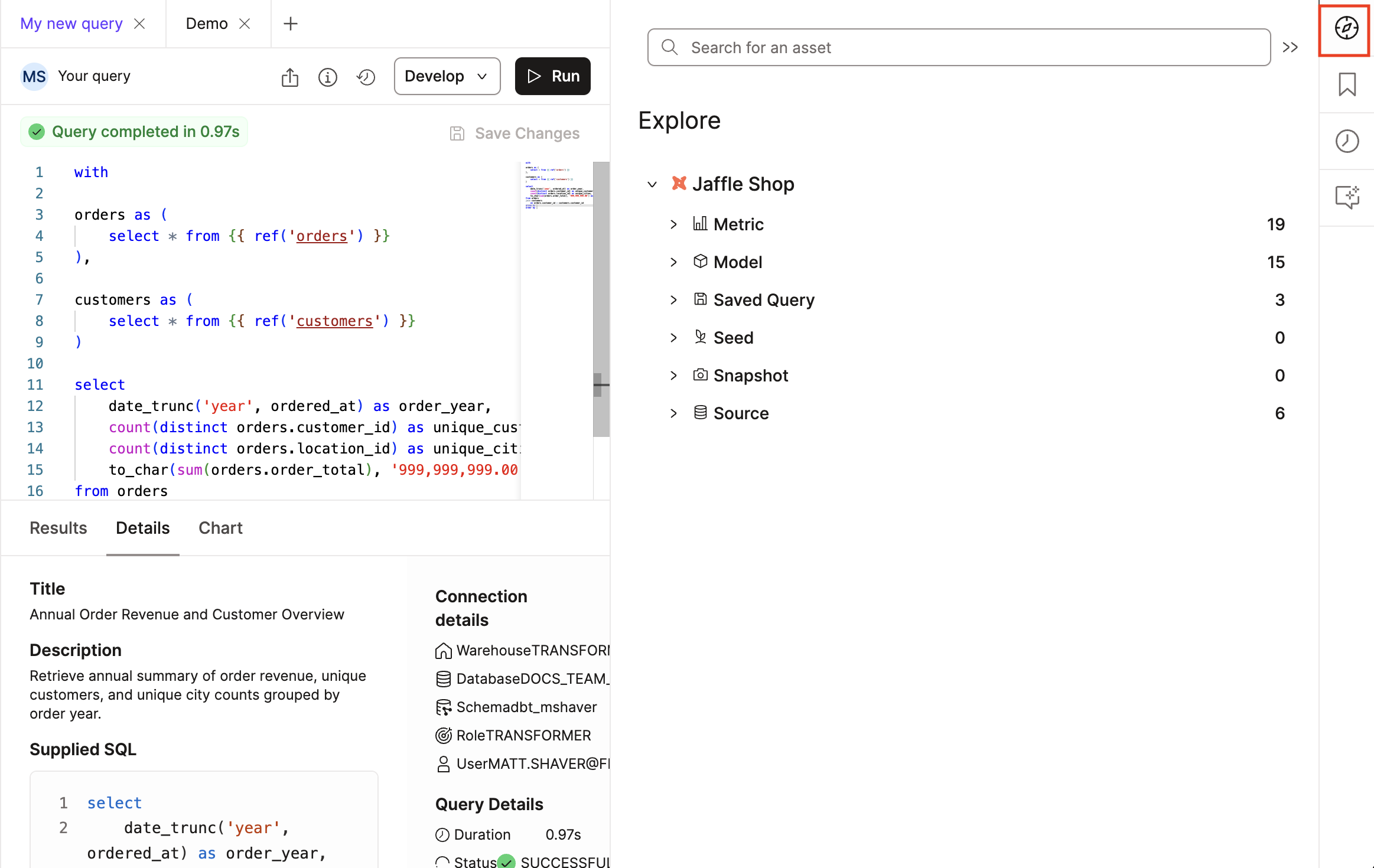Open the AI assistant chat icon

(1347, 198)
